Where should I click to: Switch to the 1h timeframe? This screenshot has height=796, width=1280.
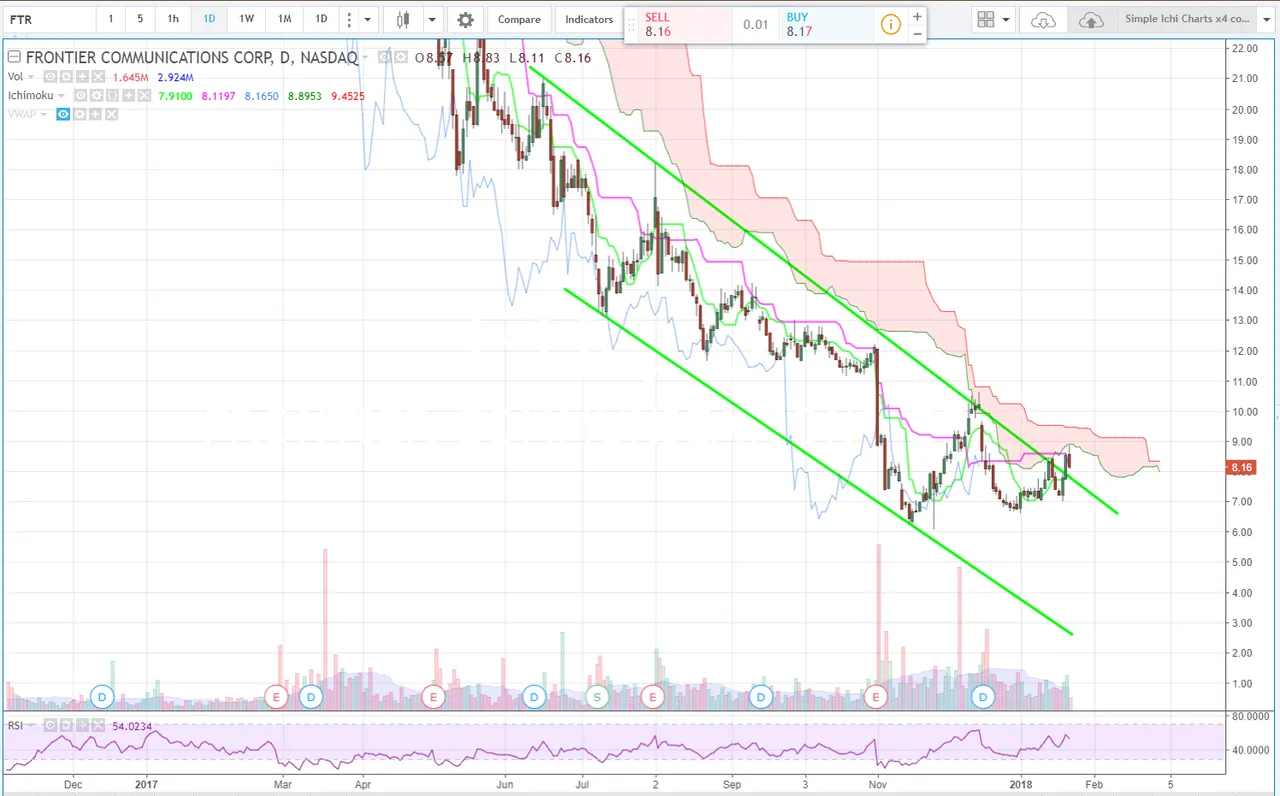click(x=173, y=19)
